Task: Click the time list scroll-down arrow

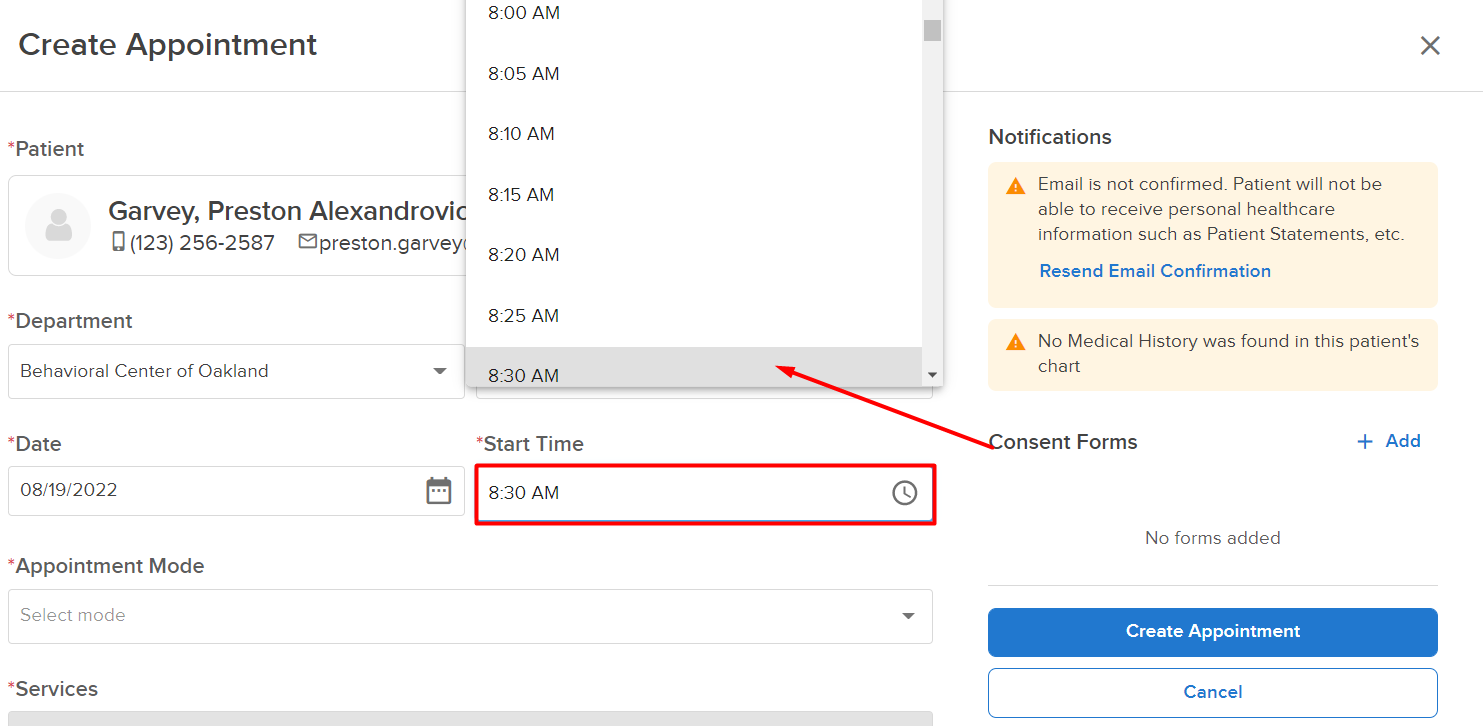Action: tap(932, 375)
